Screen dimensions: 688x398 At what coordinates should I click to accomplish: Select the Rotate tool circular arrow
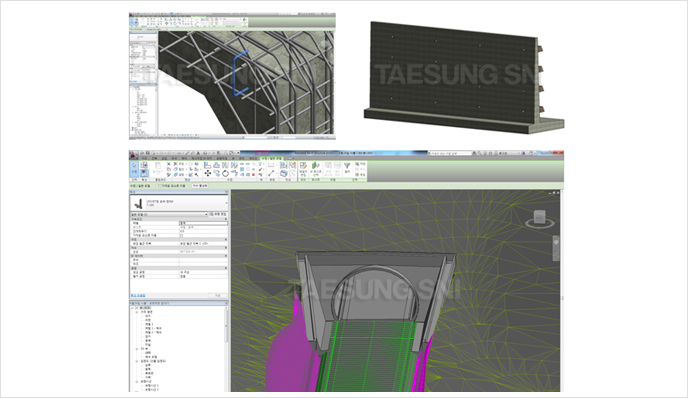pos(226,173)
